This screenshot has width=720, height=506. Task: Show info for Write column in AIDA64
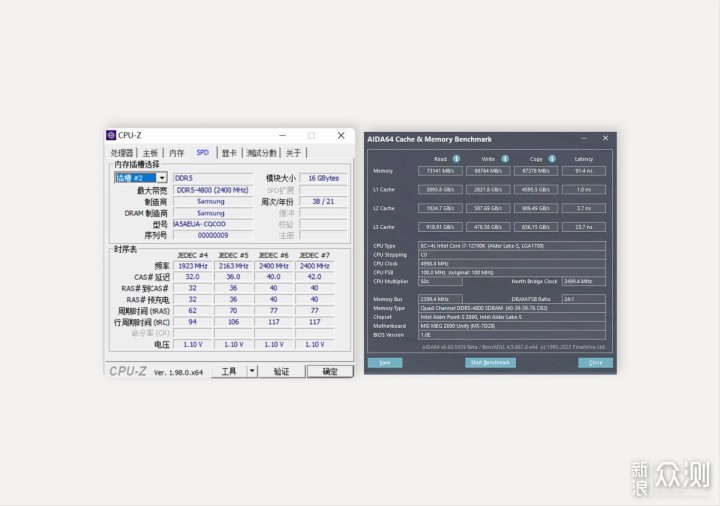[x=505, y=158]
